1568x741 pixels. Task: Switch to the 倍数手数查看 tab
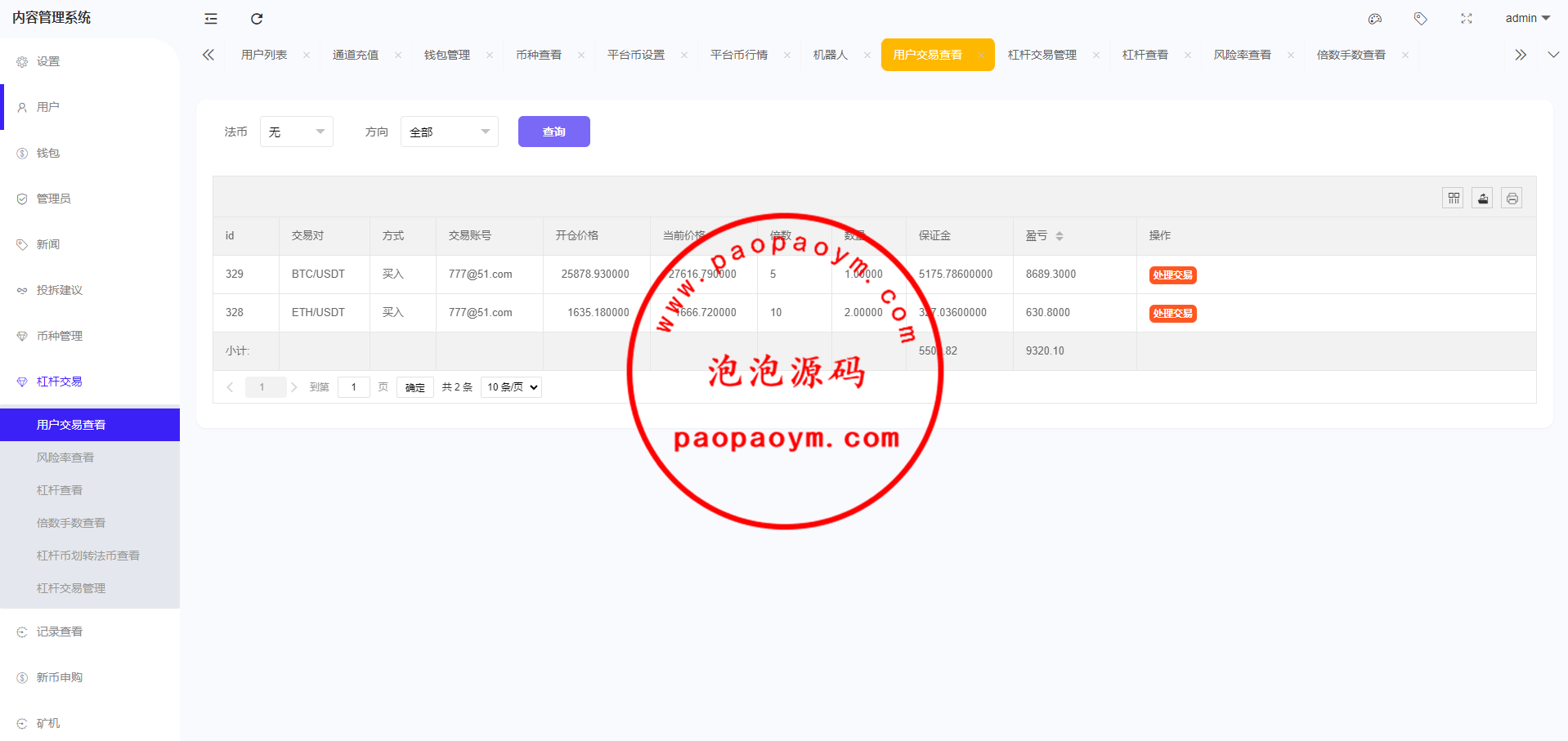tap(1351, 55)
